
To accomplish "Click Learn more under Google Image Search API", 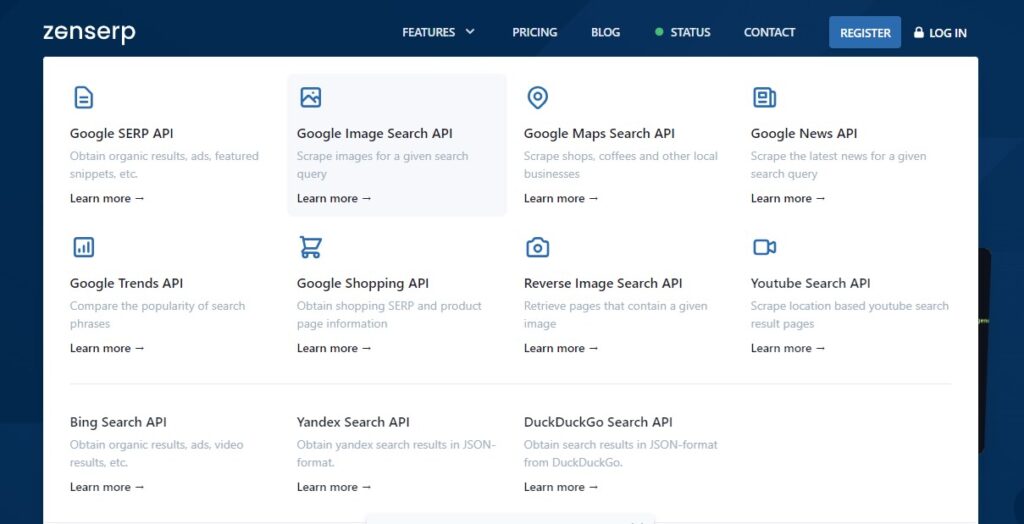I will coord(334,198).
